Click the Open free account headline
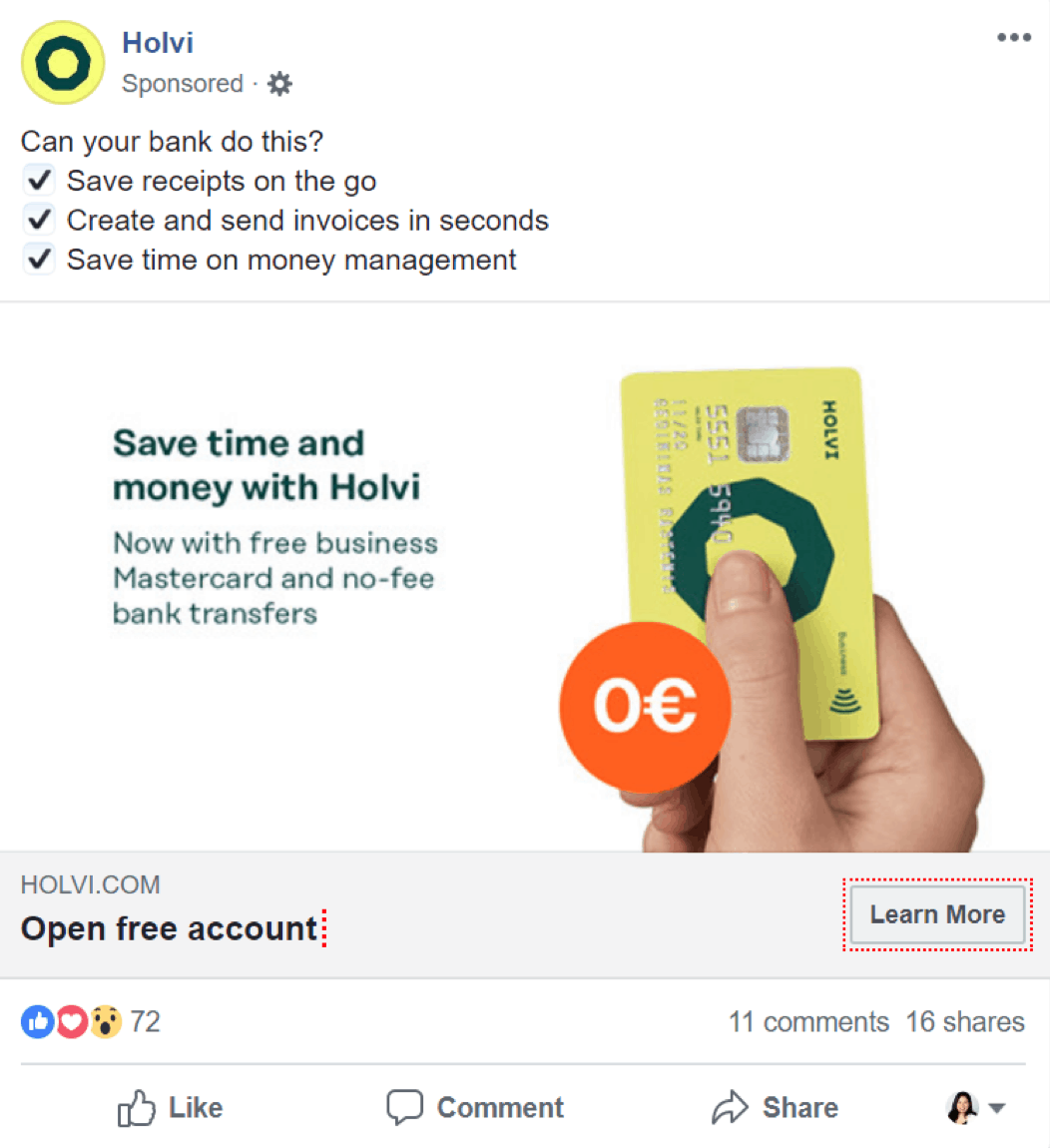Viewport: 1050px width, 1148px height. 169,929
